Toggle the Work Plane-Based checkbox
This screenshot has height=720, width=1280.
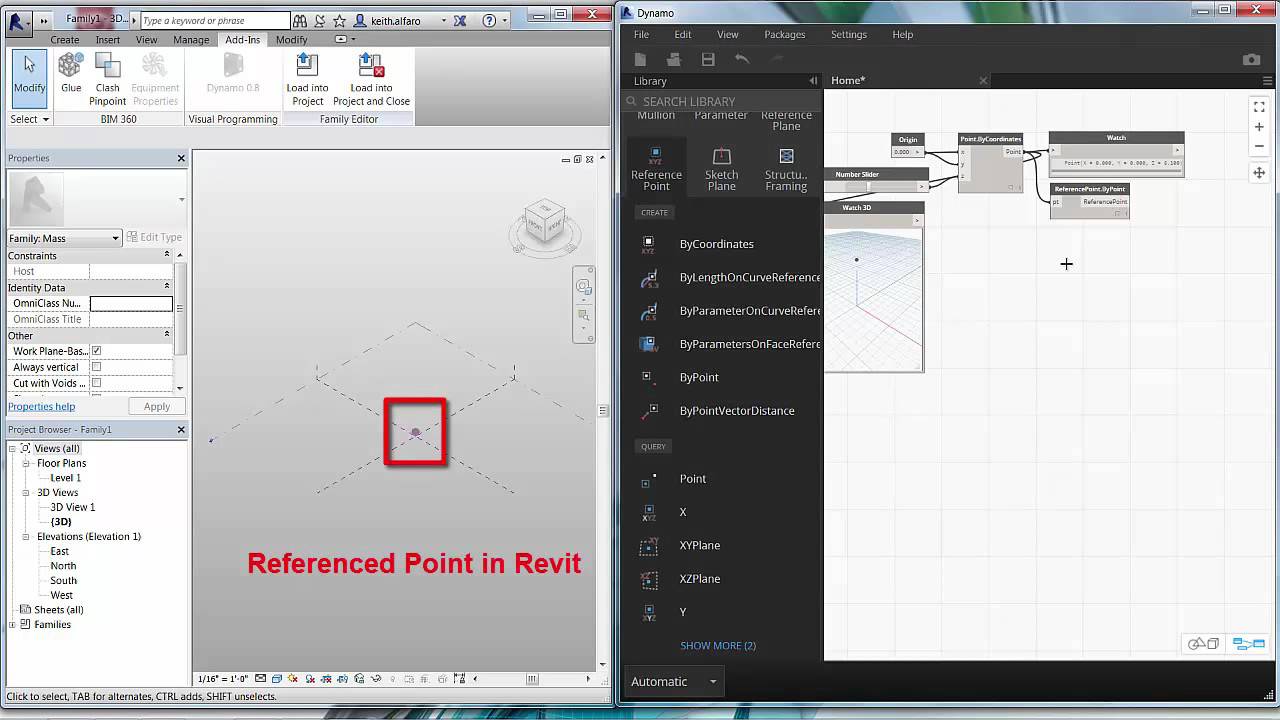pos(95,351)
